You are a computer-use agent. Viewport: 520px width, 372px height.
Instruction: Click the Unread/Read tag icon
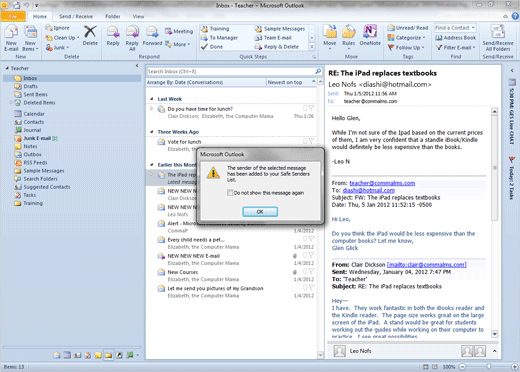(x=391, y=28)
